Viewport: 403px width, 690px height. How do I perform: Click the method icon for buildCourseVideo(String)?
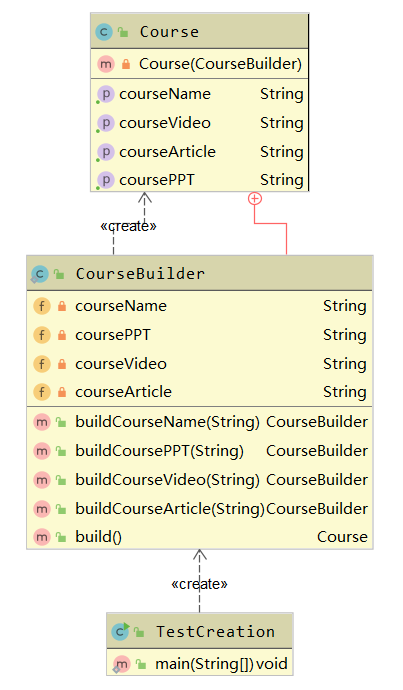[x=42, y=480]
